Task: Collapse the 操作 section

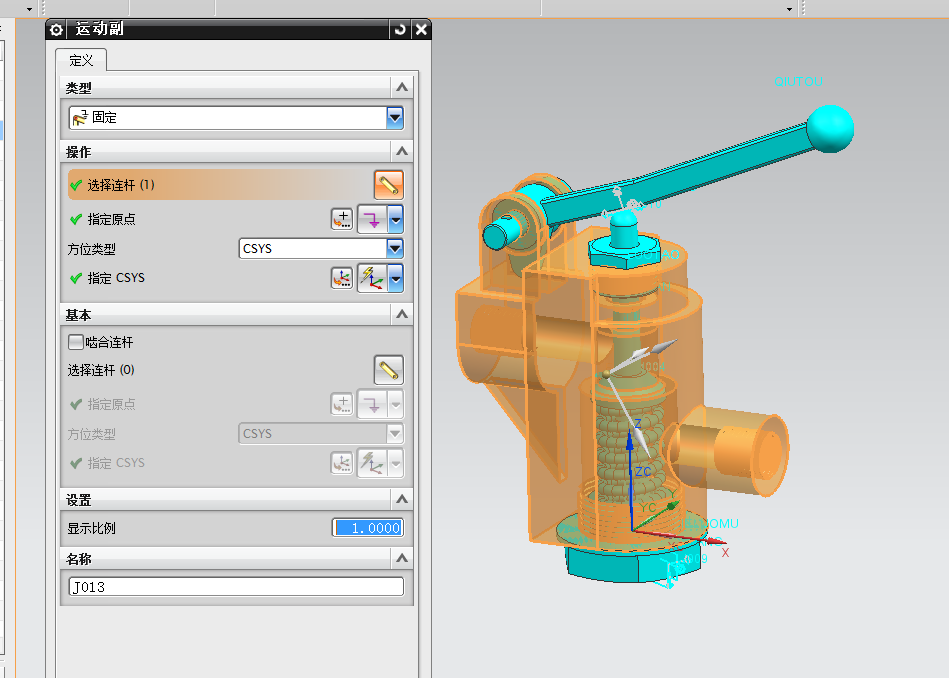Action: (402, 151)
